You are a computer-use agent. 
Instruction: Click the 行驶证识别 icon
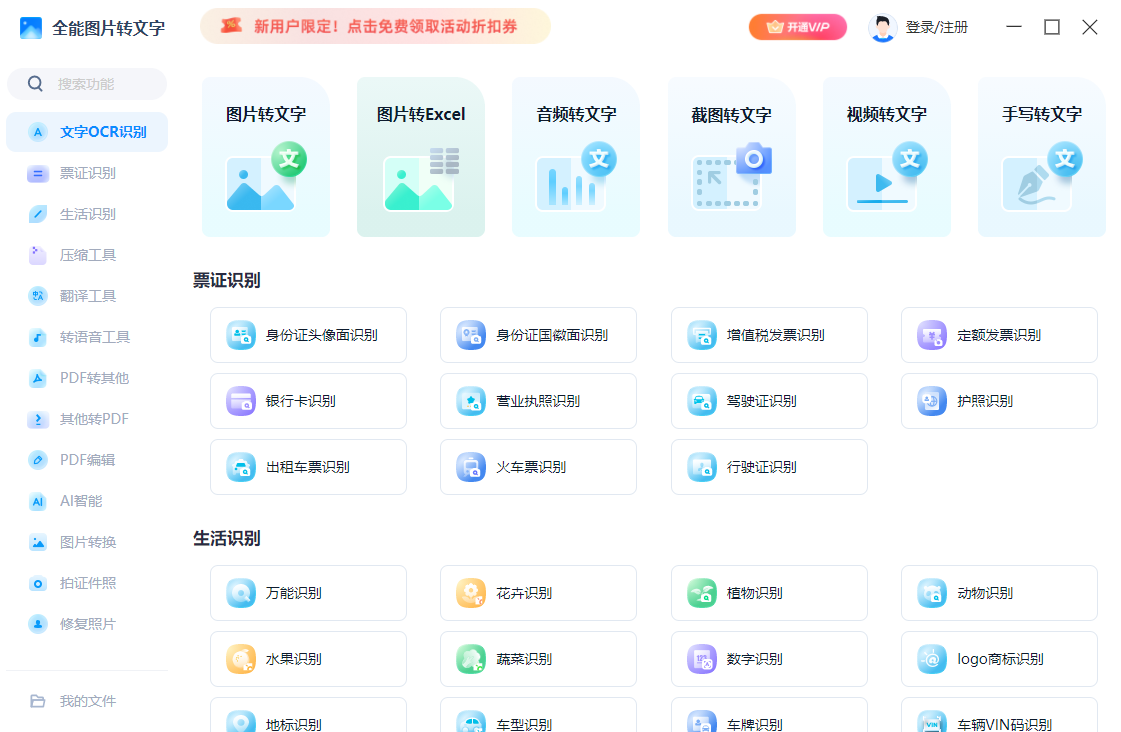click(x=702, y=468)
